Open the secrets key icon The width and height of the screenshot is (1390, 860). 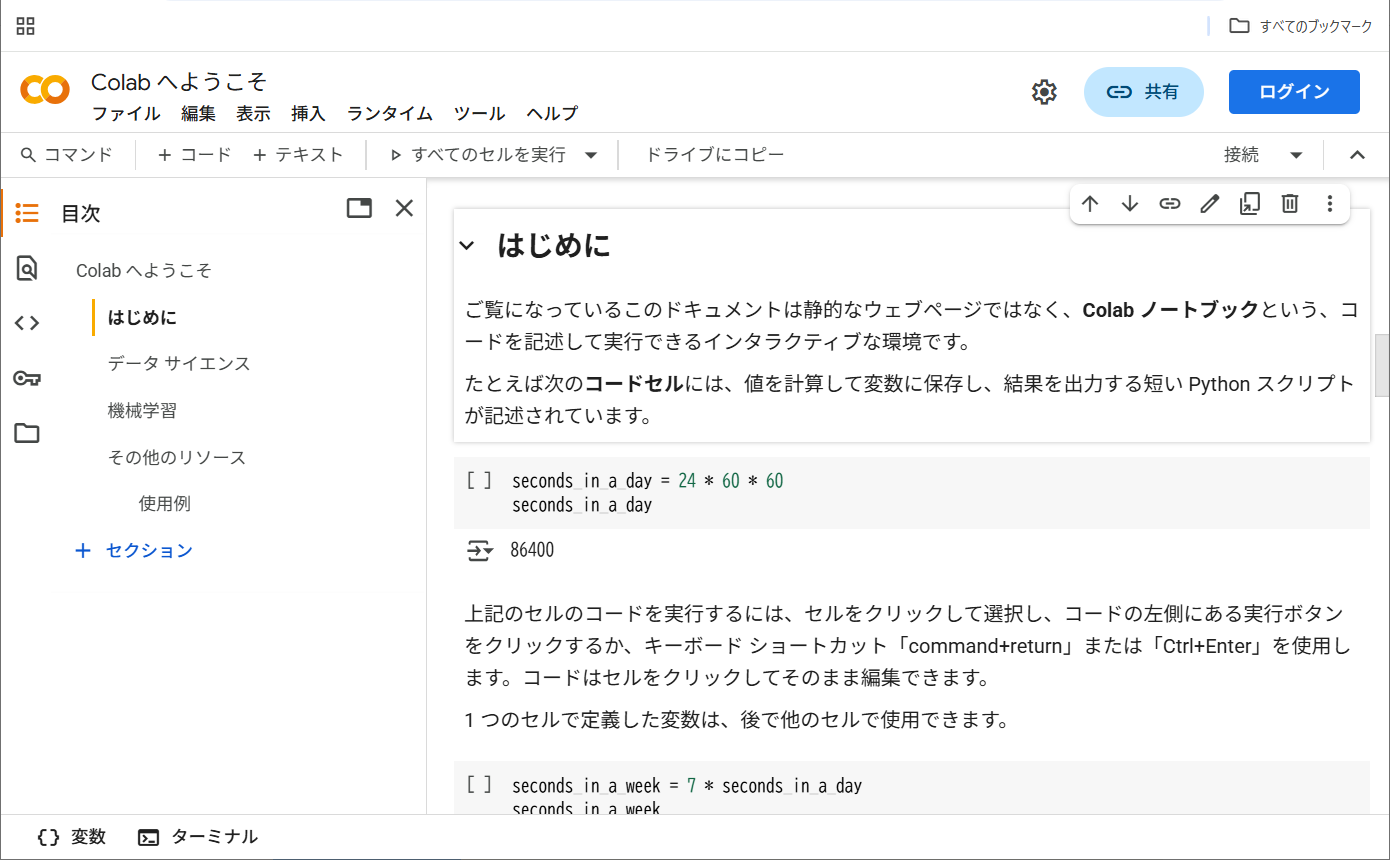coord(27,378)
